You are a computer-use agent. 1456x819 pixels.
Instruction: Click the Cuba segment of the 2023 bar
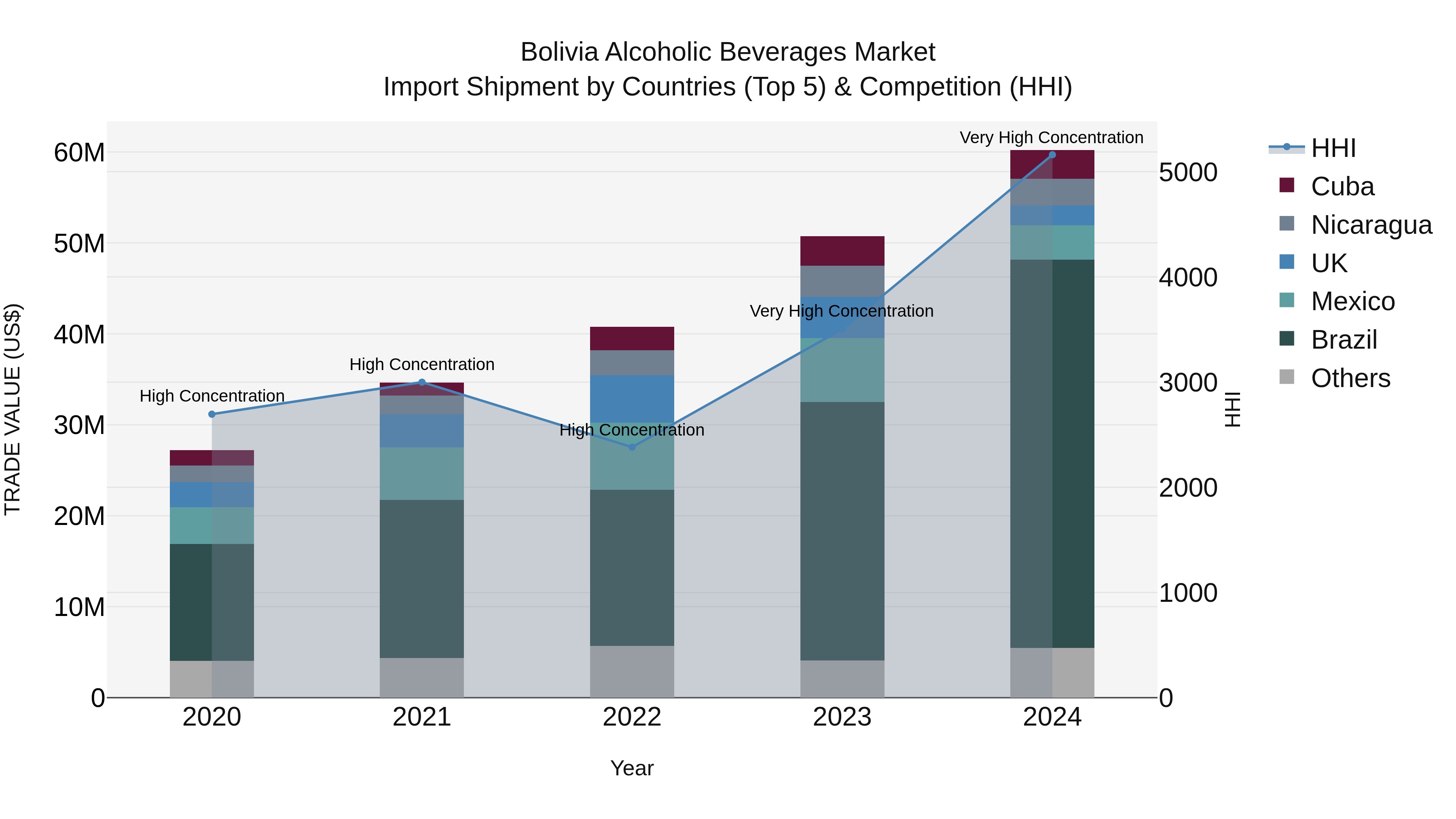pyautogui.click(x=842, y=251)
